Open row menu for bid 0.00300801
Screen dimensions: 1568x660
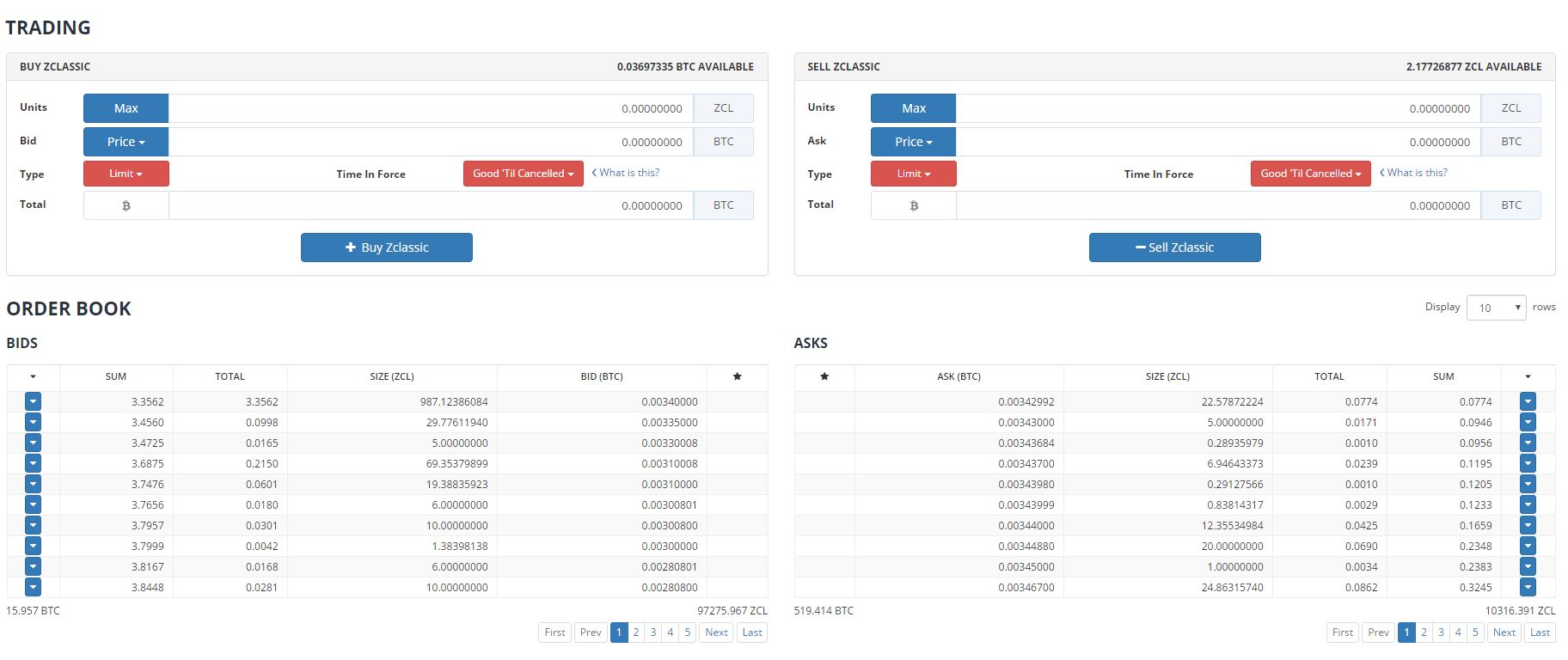(x=33, y=504)
